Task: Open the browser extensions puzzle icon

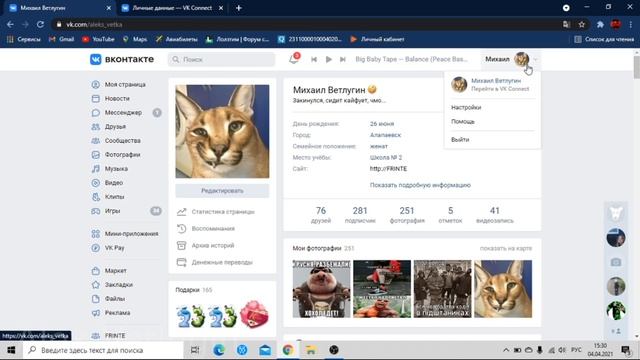Action: click(x=600, y=24)
